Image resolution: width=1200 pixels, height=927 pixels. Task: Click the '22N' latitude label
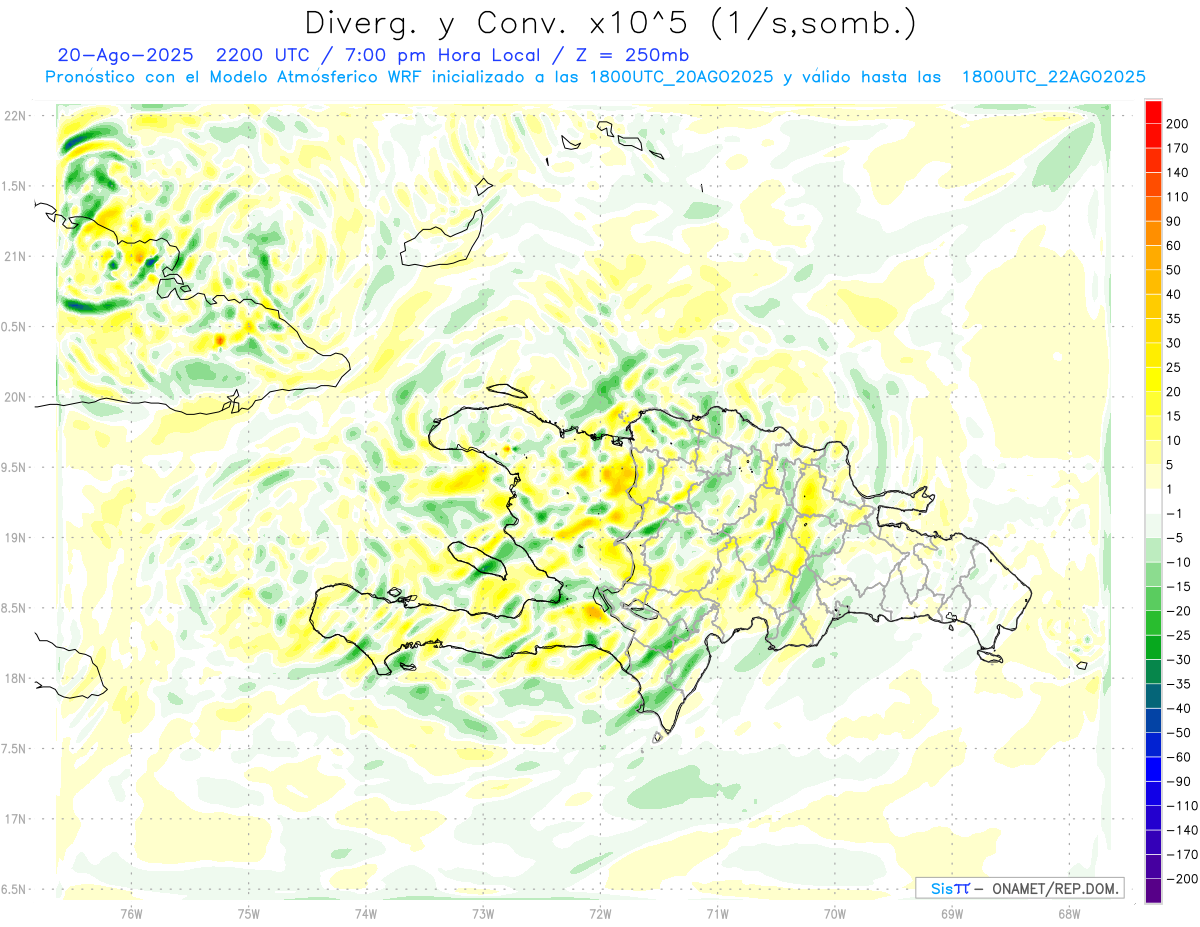point(15,116)
